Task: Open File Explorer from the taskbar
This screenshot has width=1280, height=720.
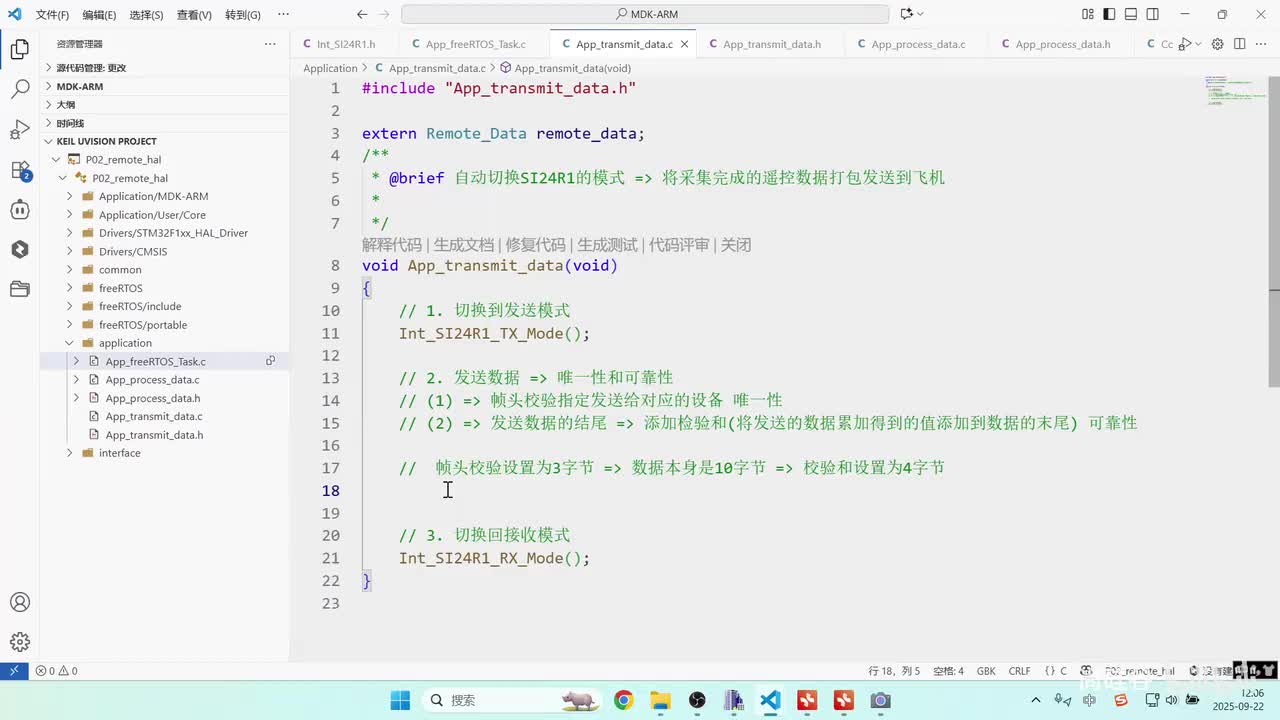Action: point(660,700)
